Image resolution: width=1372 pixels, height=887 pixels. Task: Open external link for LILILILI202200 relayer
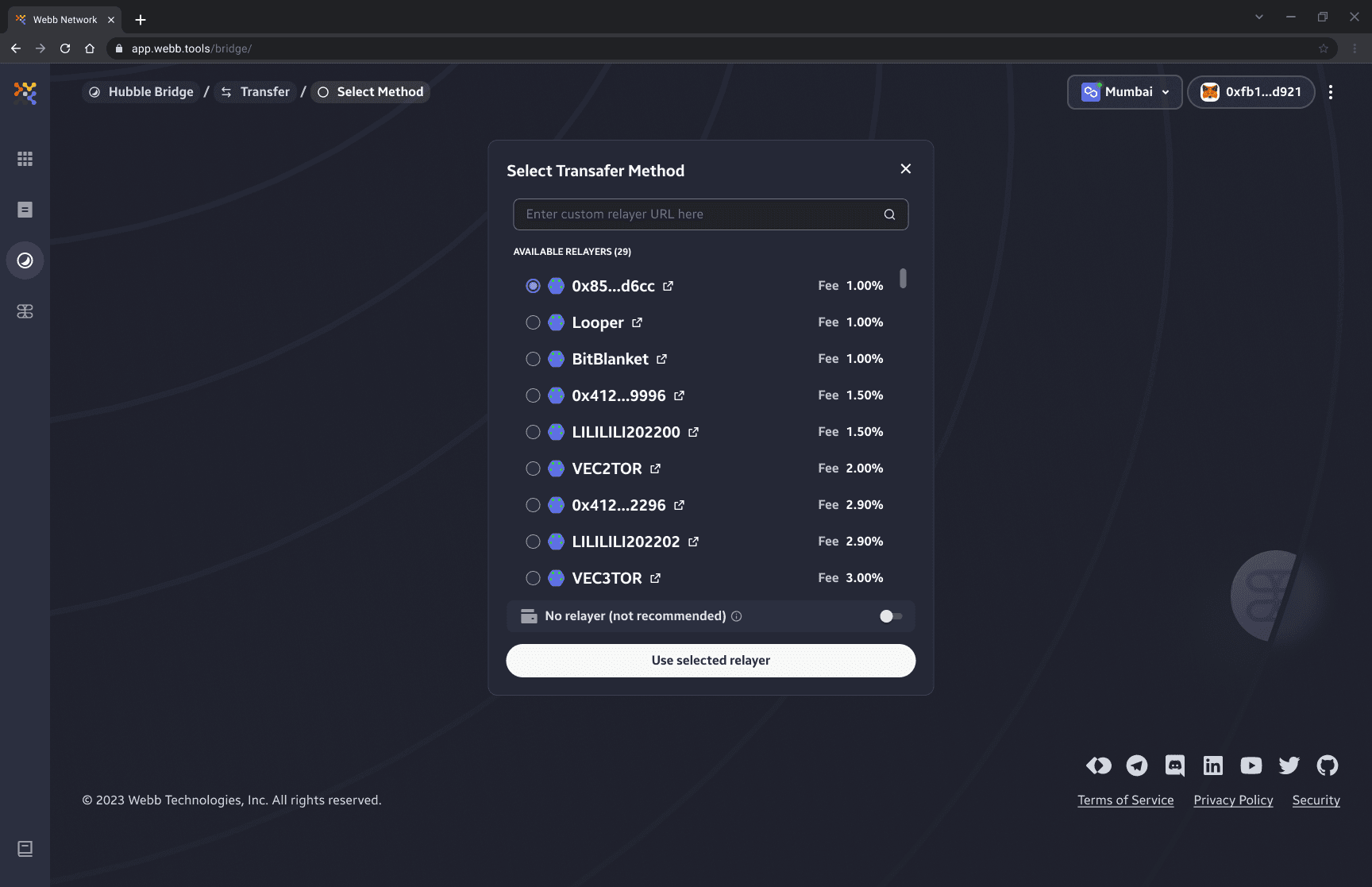(x=693, y=432)
